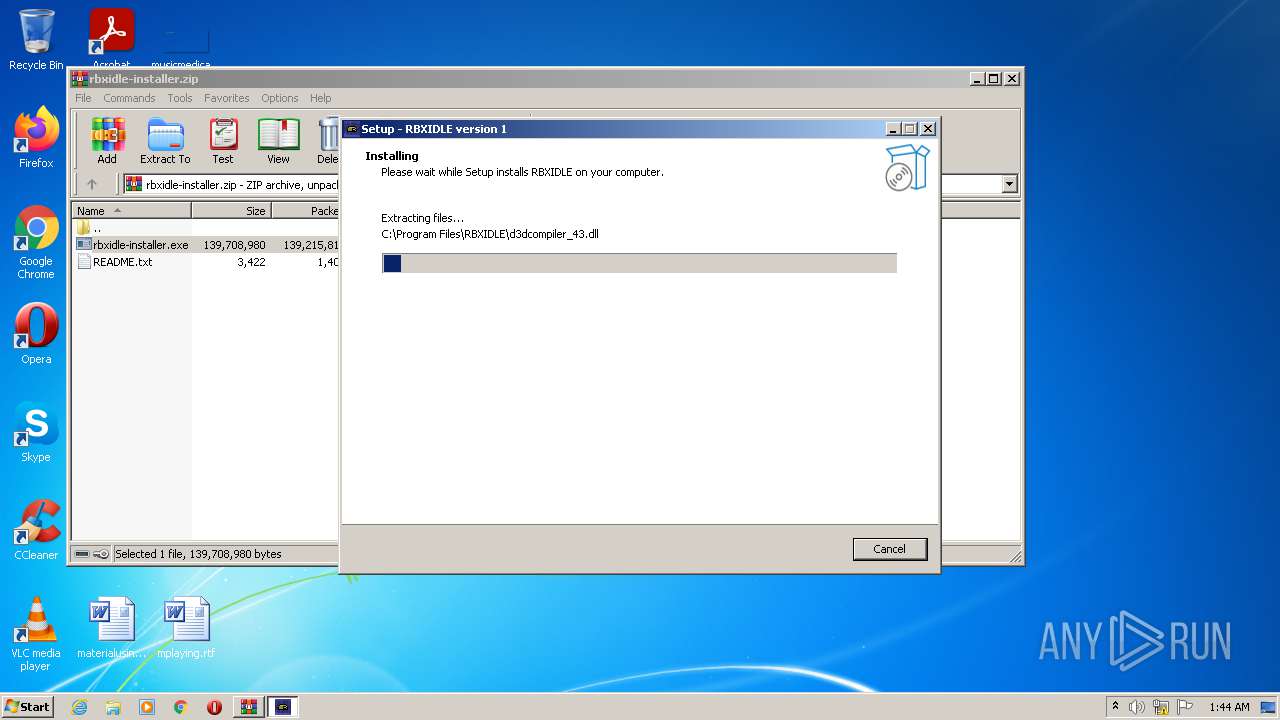Image resolution: width=1280 pixels, height=720 pixels.
Task: Sort file list by Size column
Action: (231, 211)
